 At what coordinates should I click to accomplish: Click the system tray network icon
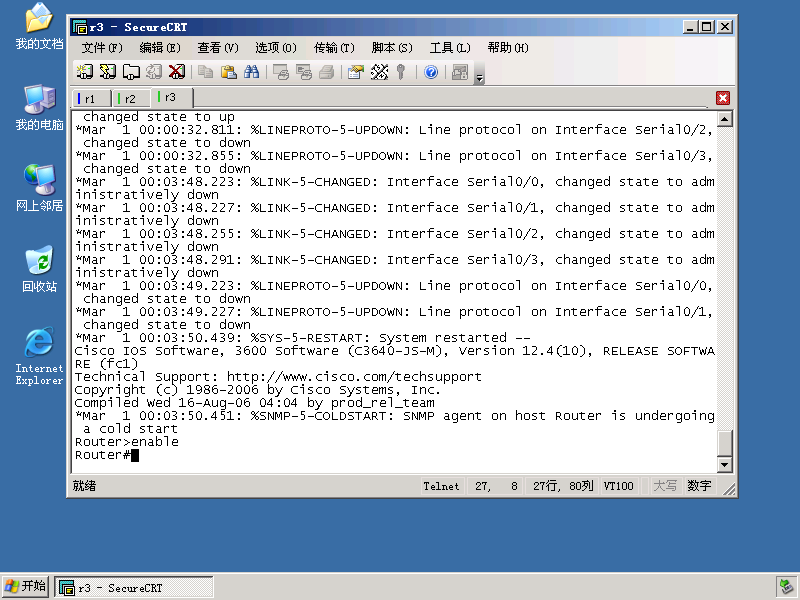pyautogui.click(x=786, y=587)
